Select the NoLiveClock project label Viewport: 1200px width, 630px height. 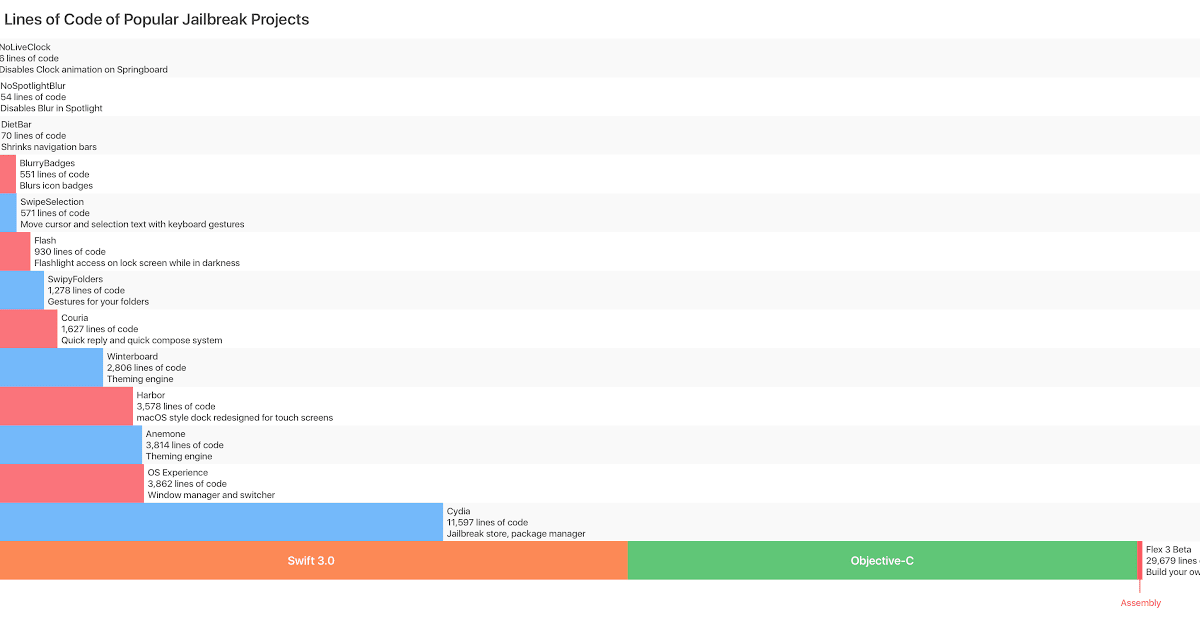tap(25, 47)
